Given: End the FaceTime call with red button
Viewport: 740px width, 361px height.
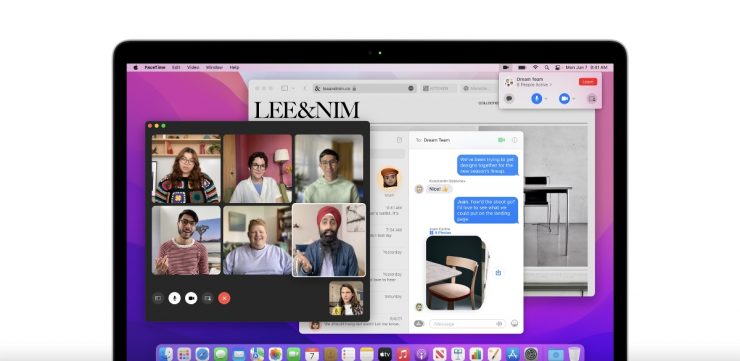Looking at the screenshot, I should pos(224,298).
